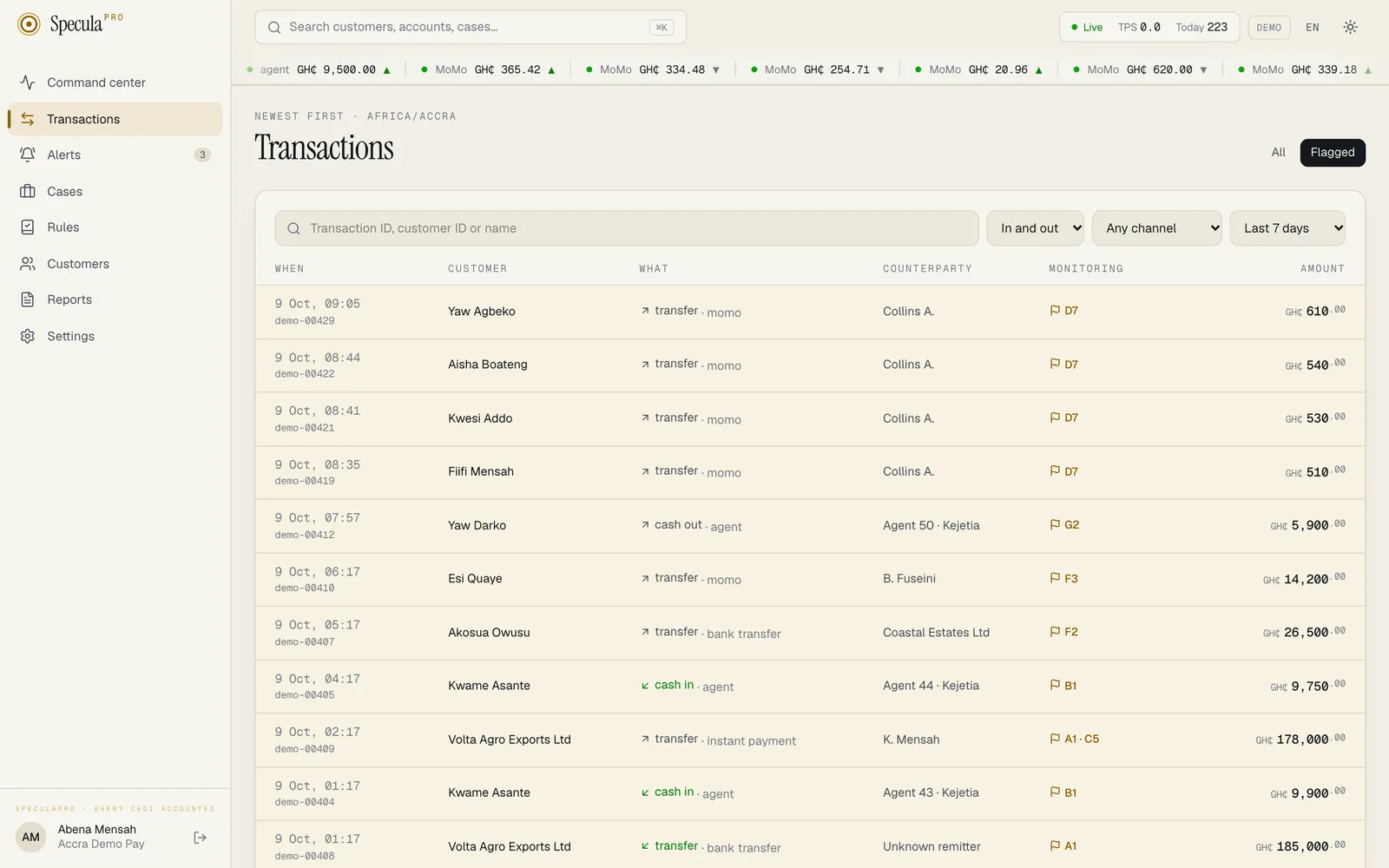The width and height of the screenshot is (1389, 868).
Task: Click the sign-out icon next to Abena Mensah
Action: (x=201, y=838)
